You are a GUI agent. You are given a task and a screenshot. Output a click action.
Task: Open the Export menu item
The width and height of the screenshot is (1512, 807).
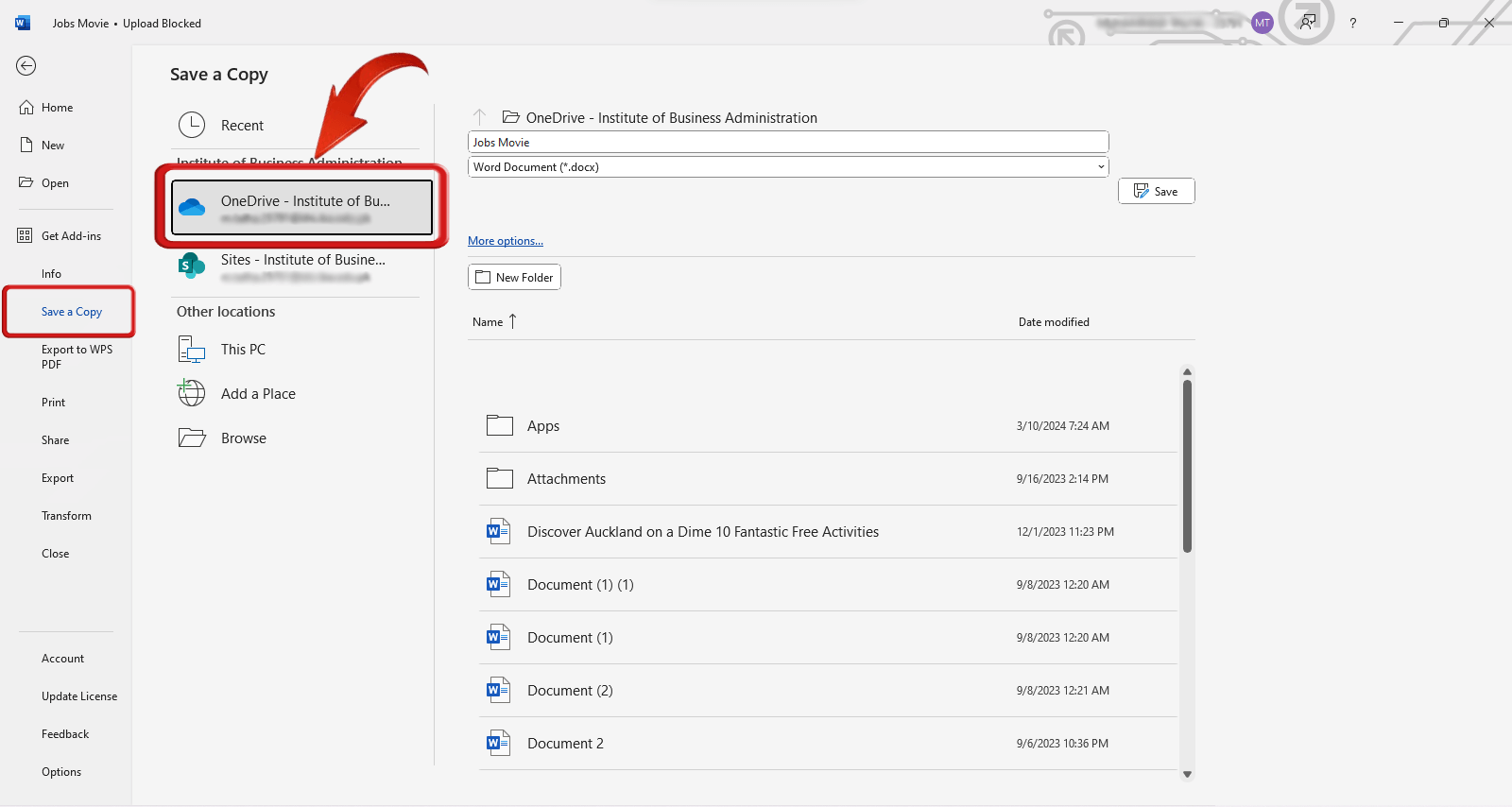click(x=58, y=478)
